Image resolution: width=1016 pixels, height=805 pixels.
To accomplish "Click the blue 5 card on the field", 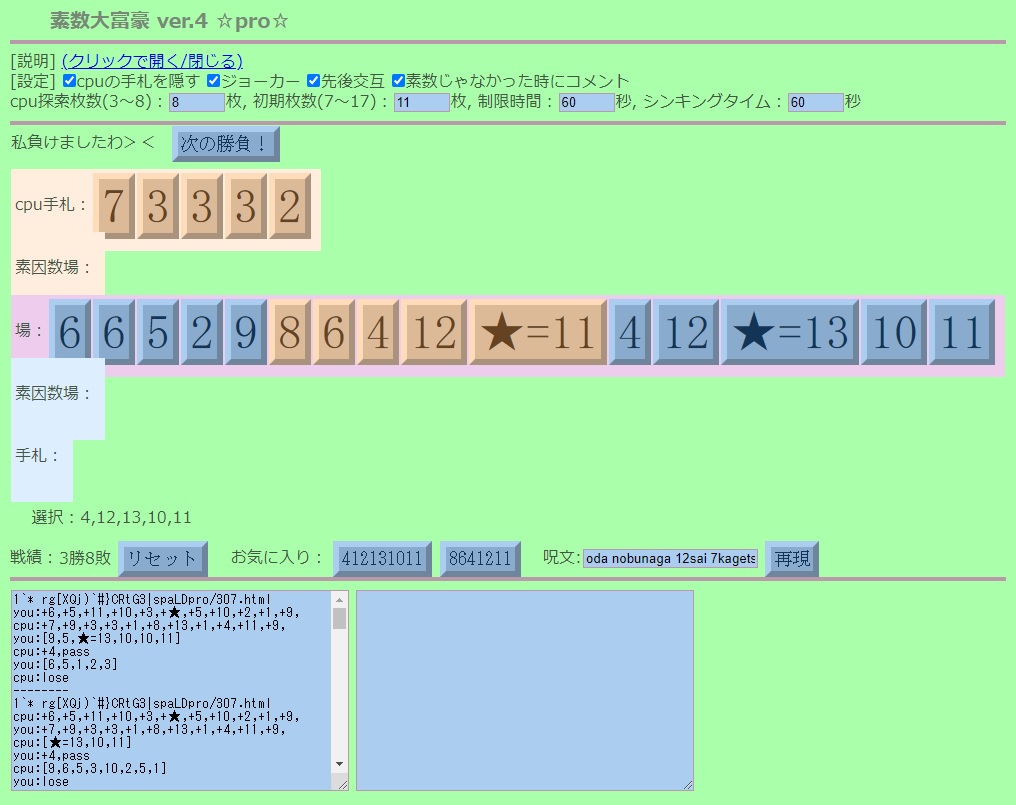I will point(158,332).
